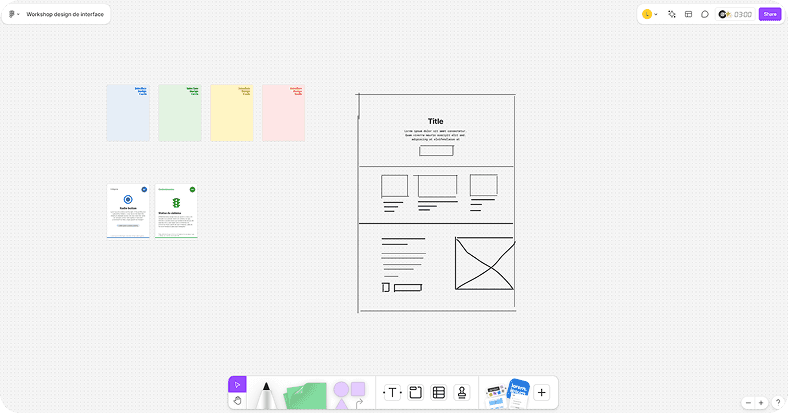Select the Section tool
The image size is (788, 413).
click(415, 393)
